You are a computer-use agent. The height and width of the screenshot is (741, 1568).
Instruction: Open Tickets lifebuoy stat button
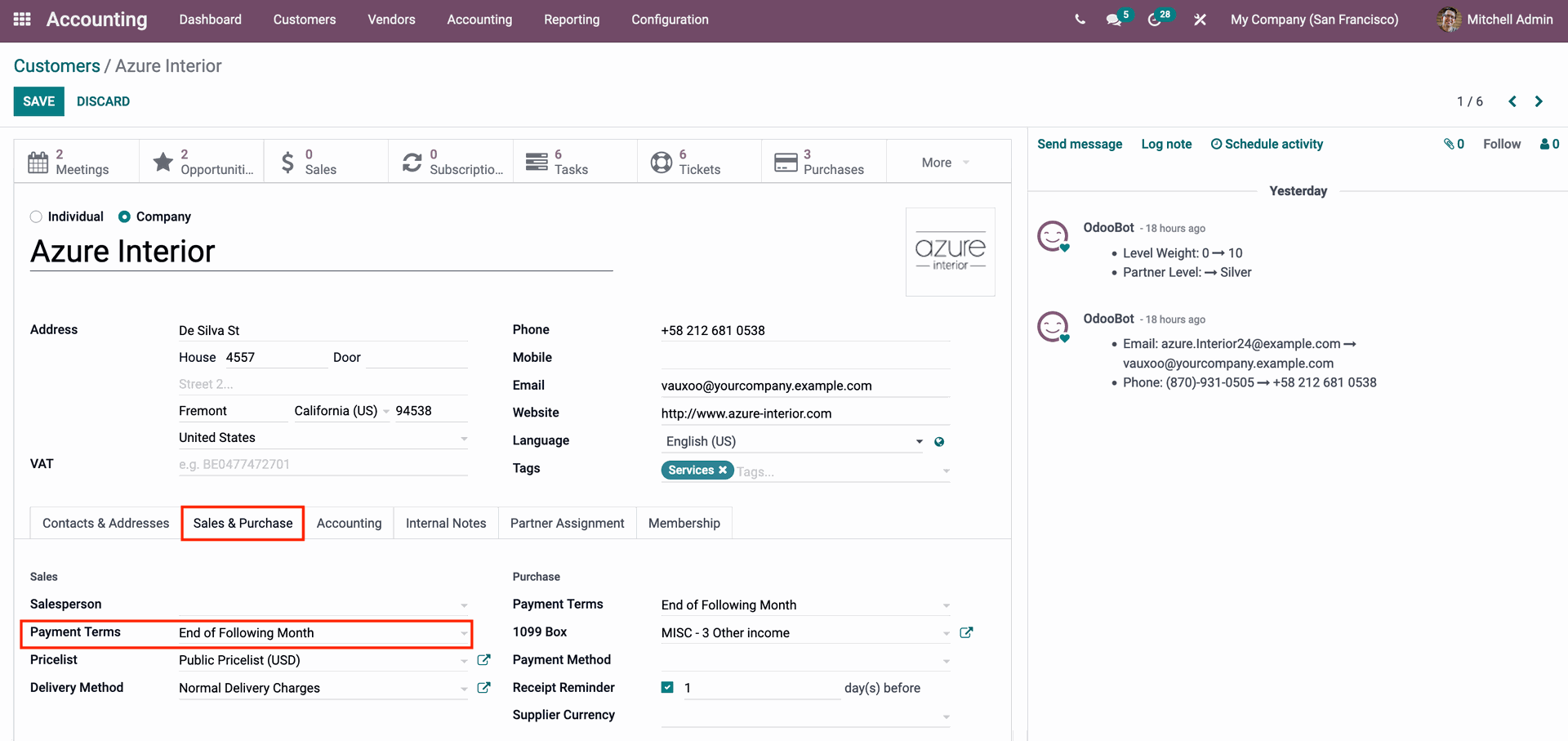[700, 162]
